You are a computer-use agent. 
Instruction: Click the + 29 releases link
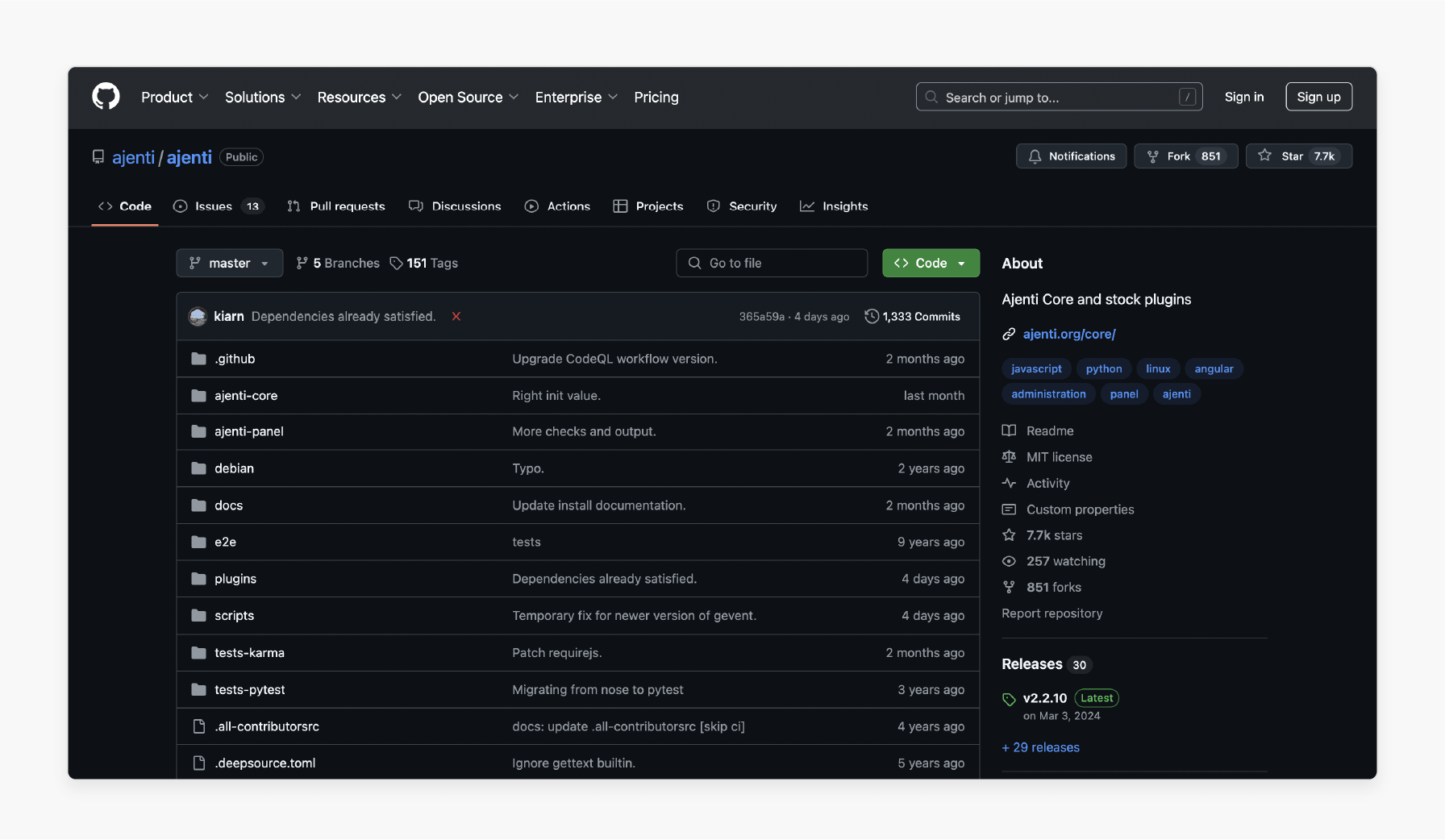[1041, 748]
